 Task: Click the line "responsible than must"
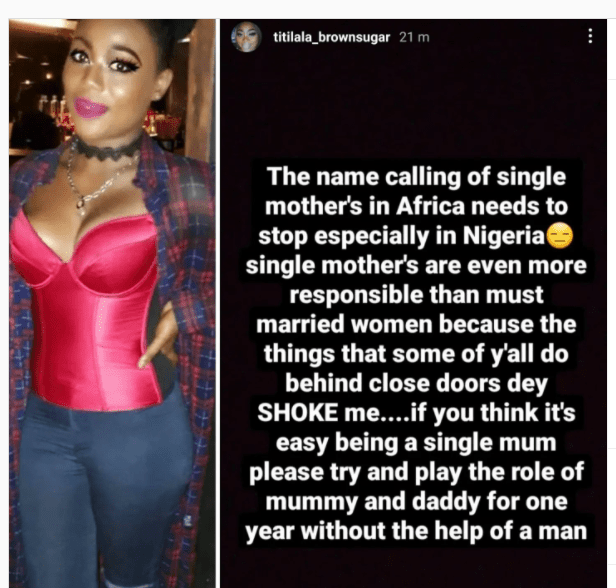click(416, 295)
